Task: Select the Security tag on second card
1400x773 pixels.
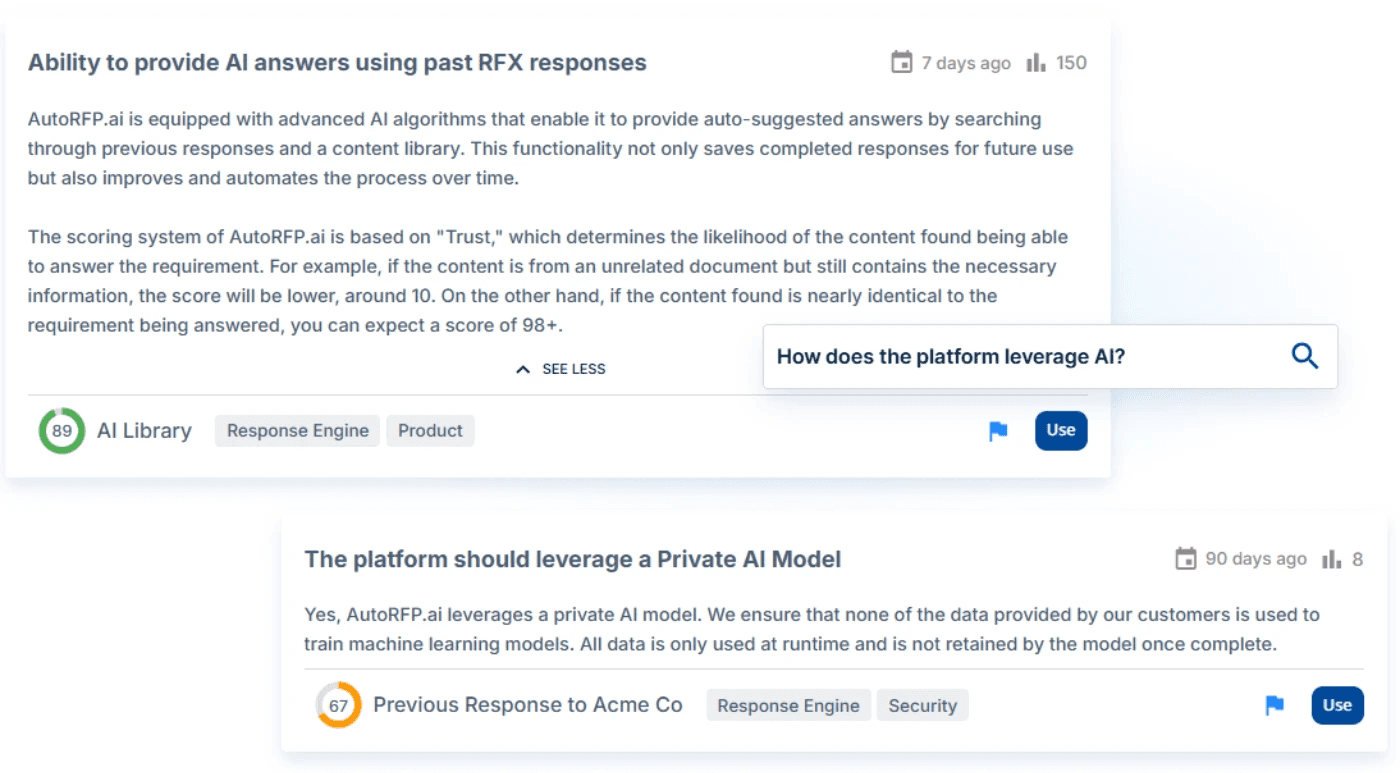Action: (x=922, y=705)
